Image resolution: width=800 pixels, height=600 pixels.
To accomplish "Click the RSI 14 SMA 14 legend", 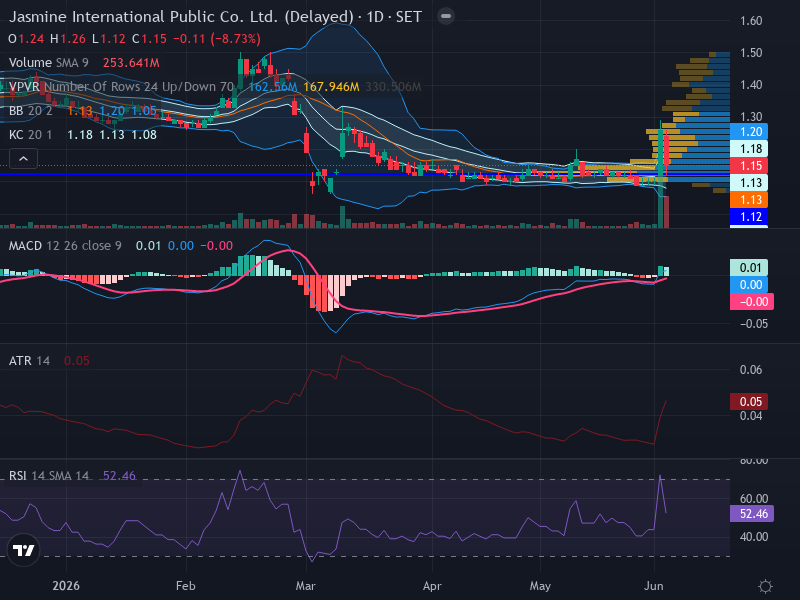I will (48, 476).
